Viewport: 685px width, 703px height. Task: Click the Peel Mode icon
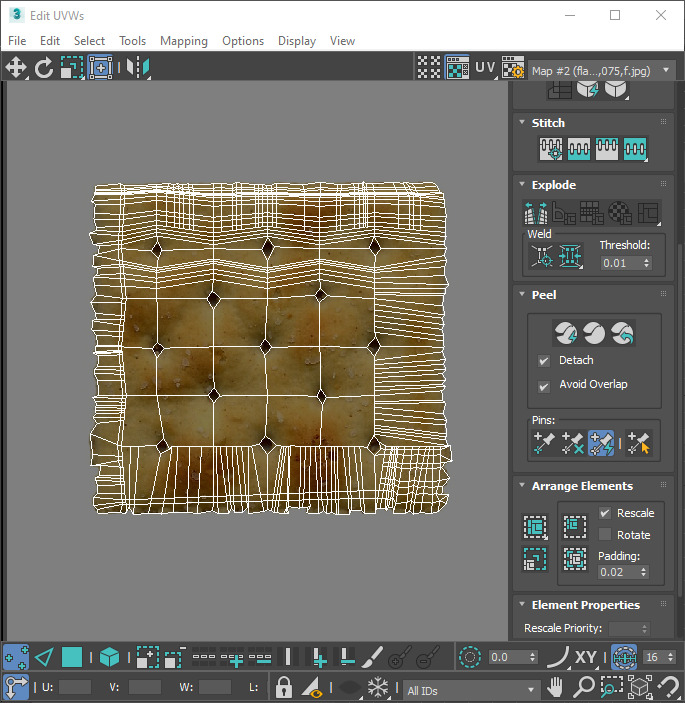594,333
